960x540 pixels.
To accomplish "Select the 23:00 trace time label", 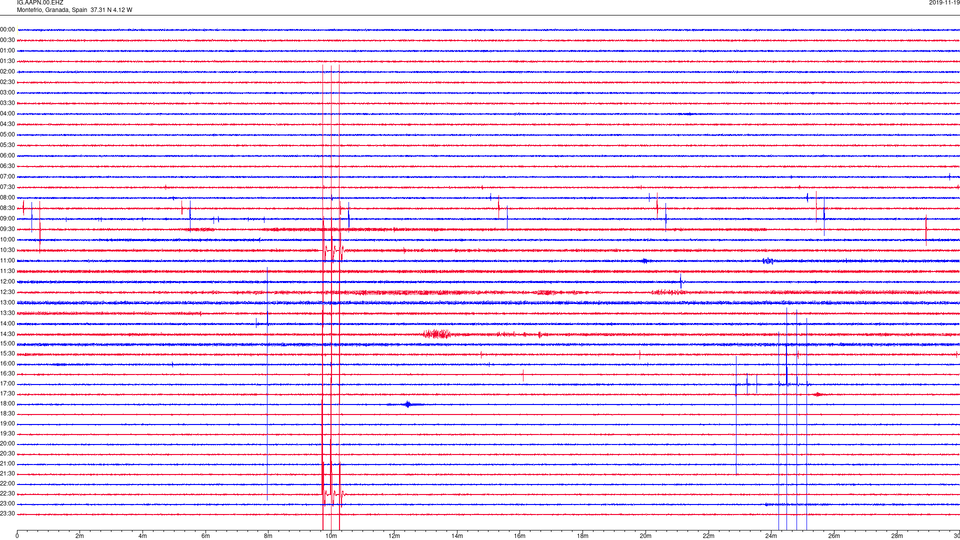I will tap(7, 504).
